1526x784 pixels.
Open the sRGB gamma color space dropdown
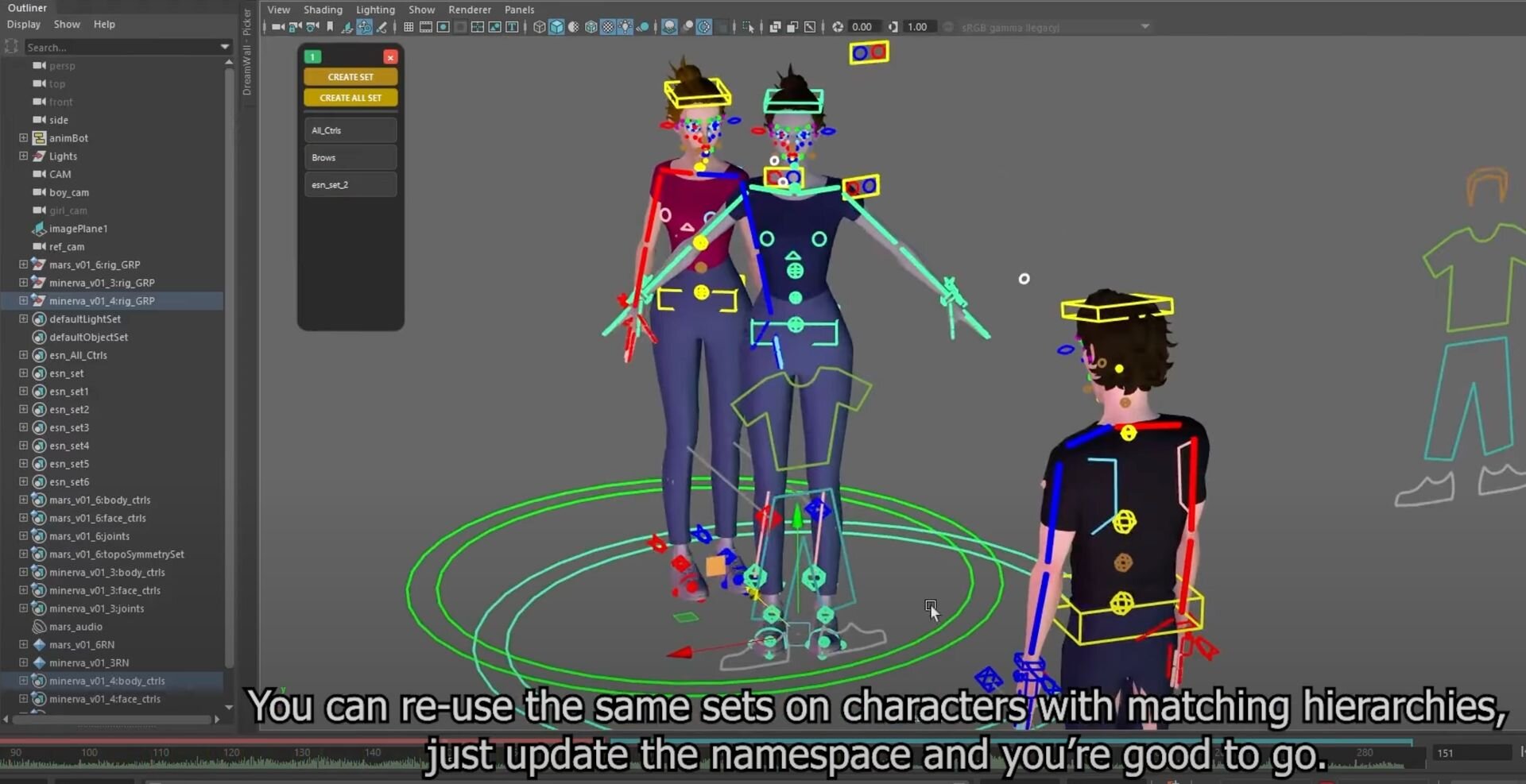click(x=1144, y=27)
